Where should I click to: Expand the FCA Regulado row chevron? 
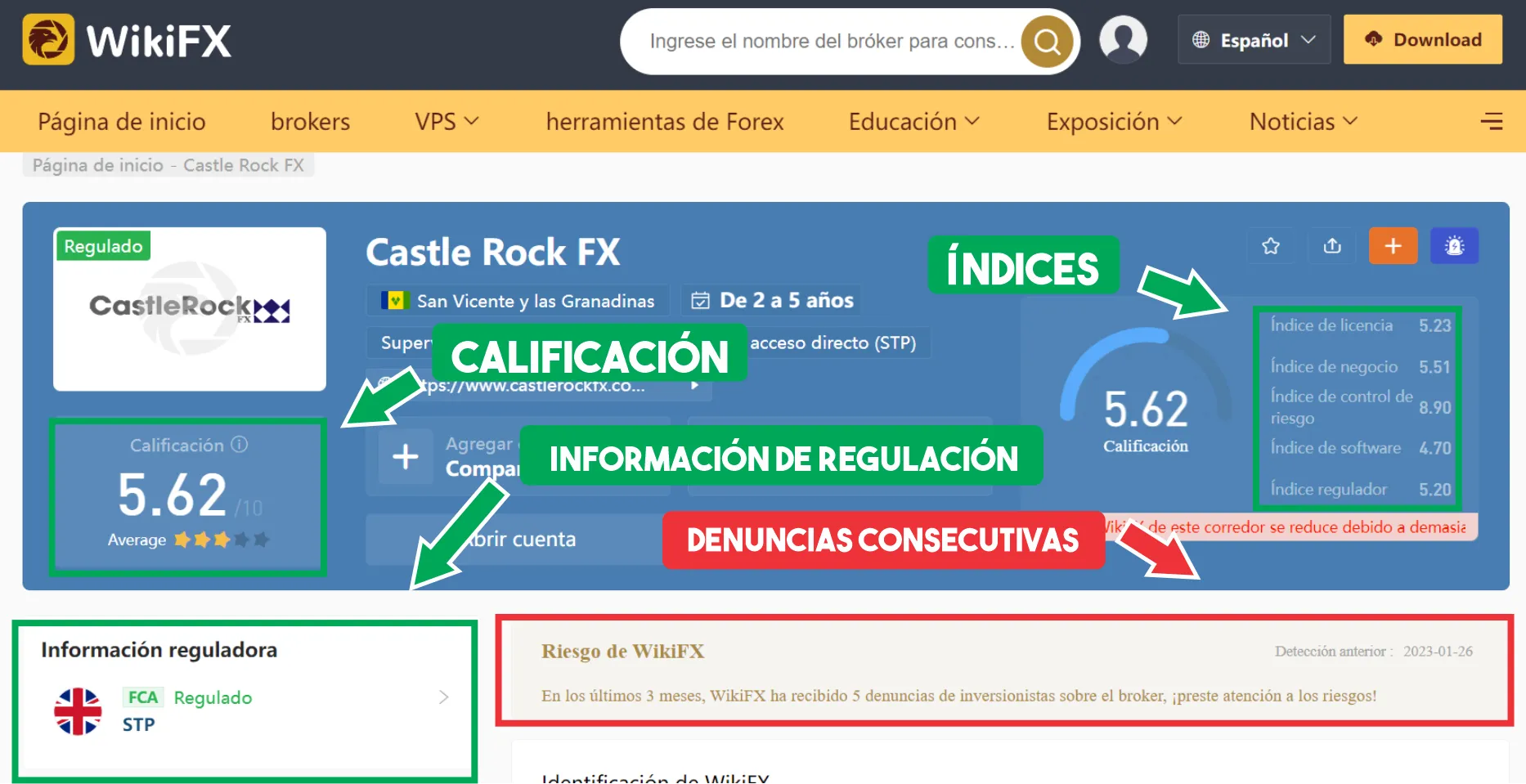tap(443, 697)
